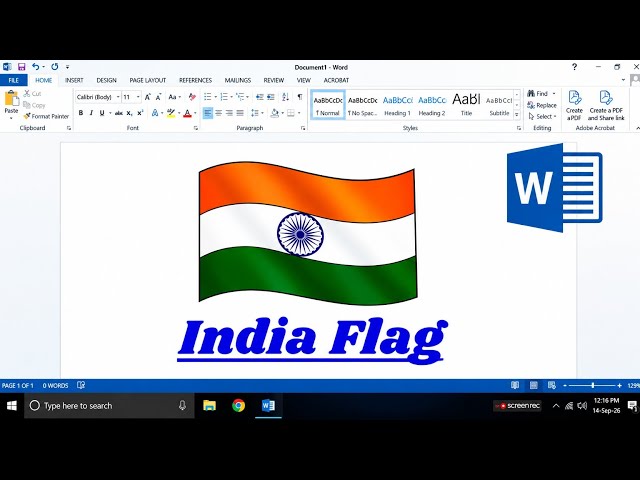Image resolution: width=640 pixels, height=480 pixels.
Task: Click the Shading paint bucket icon
Action: pos(275,113)
